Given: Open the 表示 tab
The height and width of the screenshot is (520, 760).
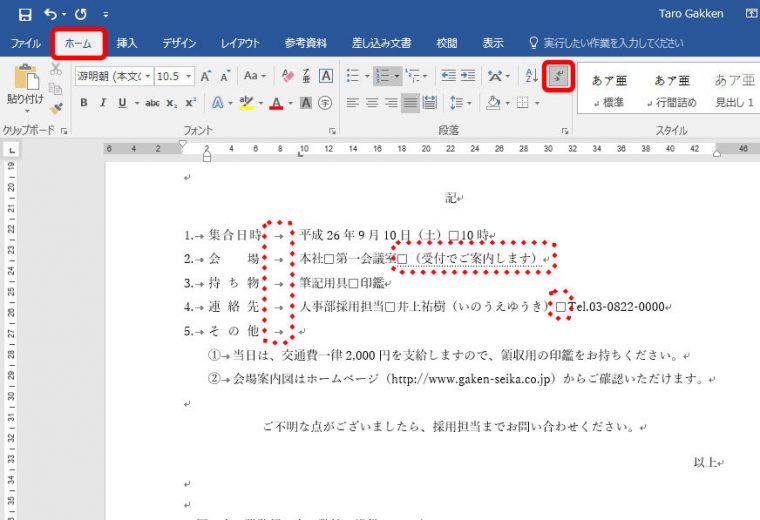Looking at the screenshot, I should 492,43.
